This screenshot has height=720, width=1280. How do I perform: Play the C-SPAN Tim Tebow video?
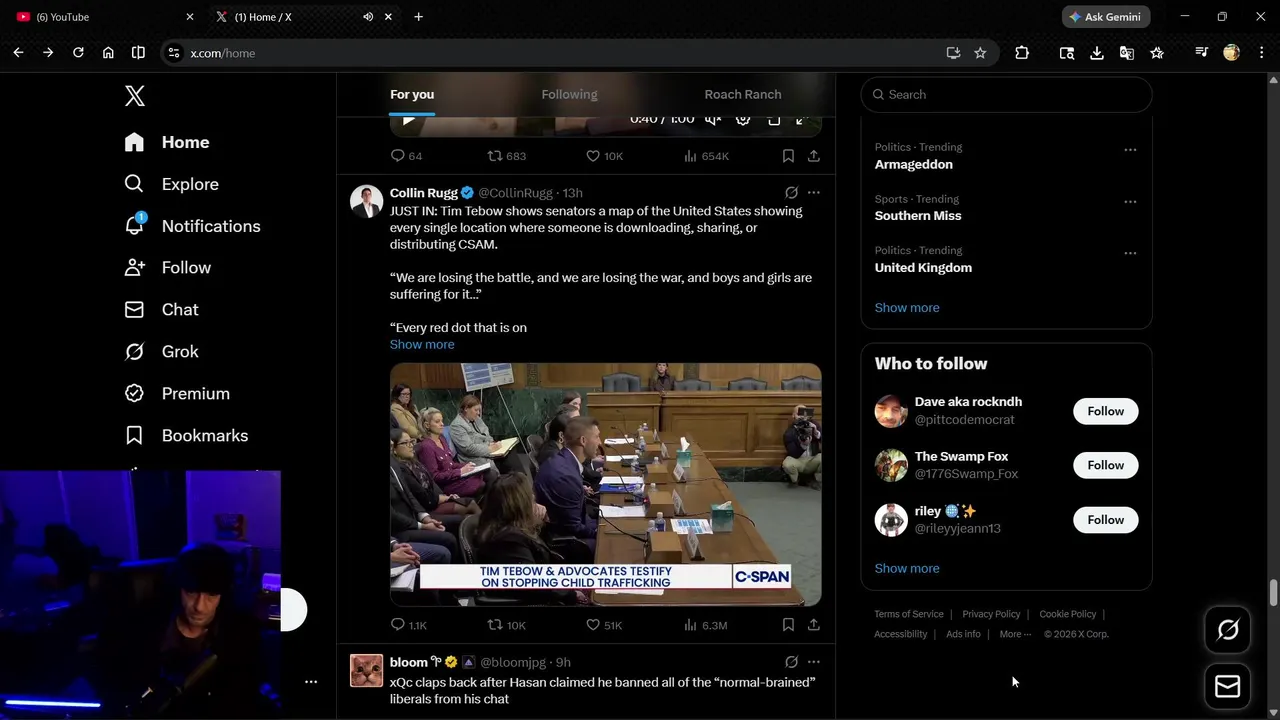pyautogui.click(x=606, y=484)
